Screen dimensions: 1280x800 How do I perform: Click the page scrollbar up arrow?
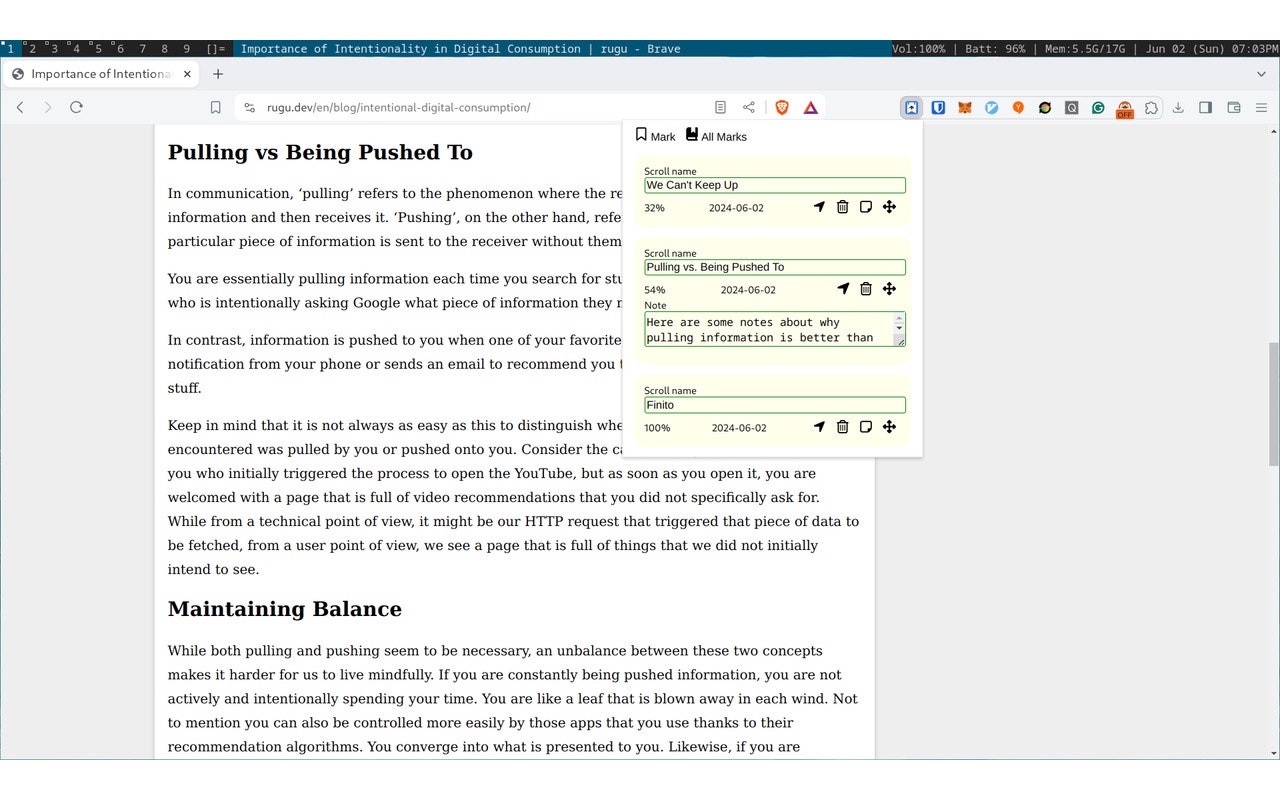[1273, 131]
